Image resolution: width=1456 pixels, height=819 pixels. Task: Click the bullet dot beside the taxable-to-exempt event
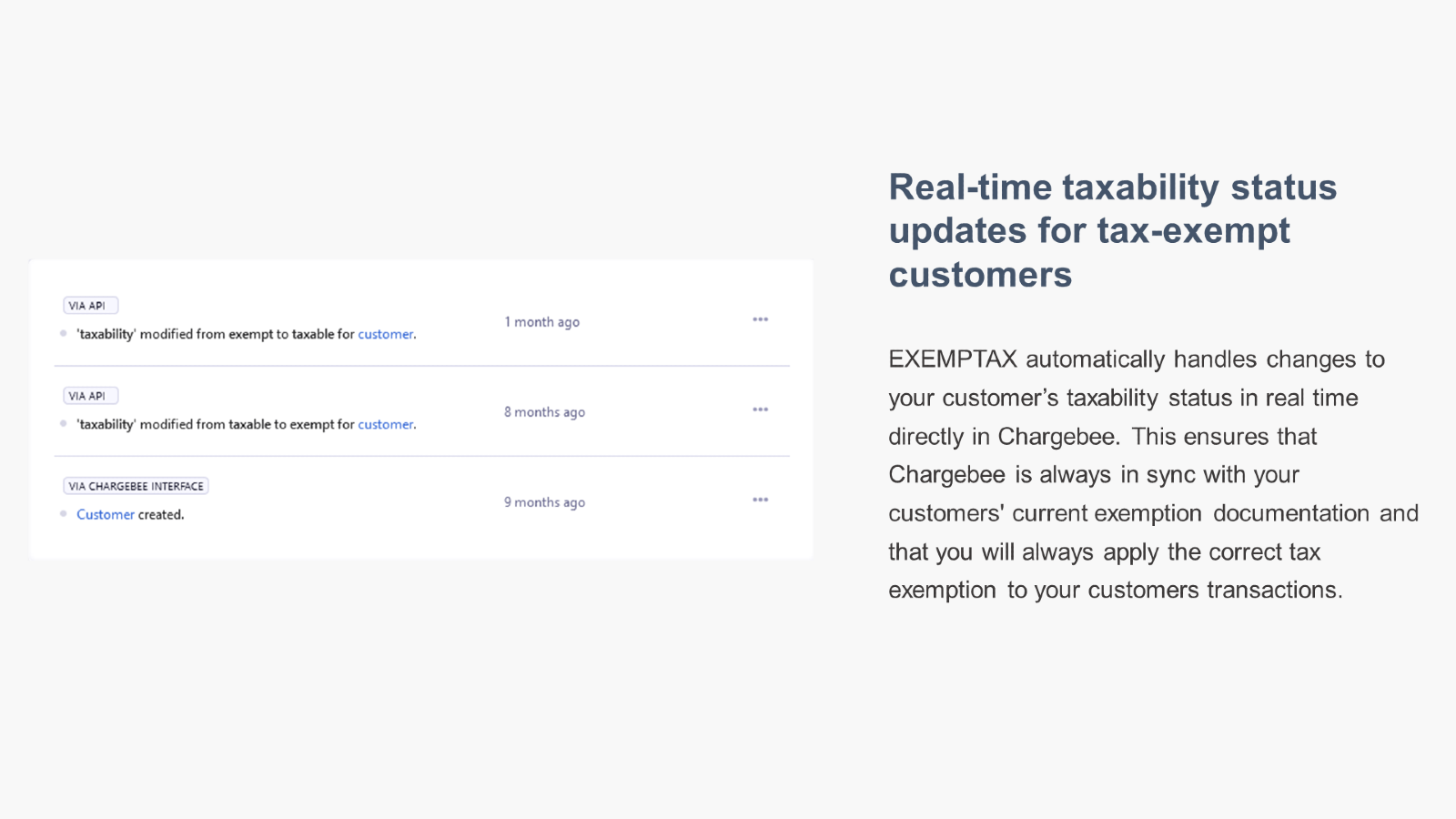pyautogui.click(x=64, y=424)
